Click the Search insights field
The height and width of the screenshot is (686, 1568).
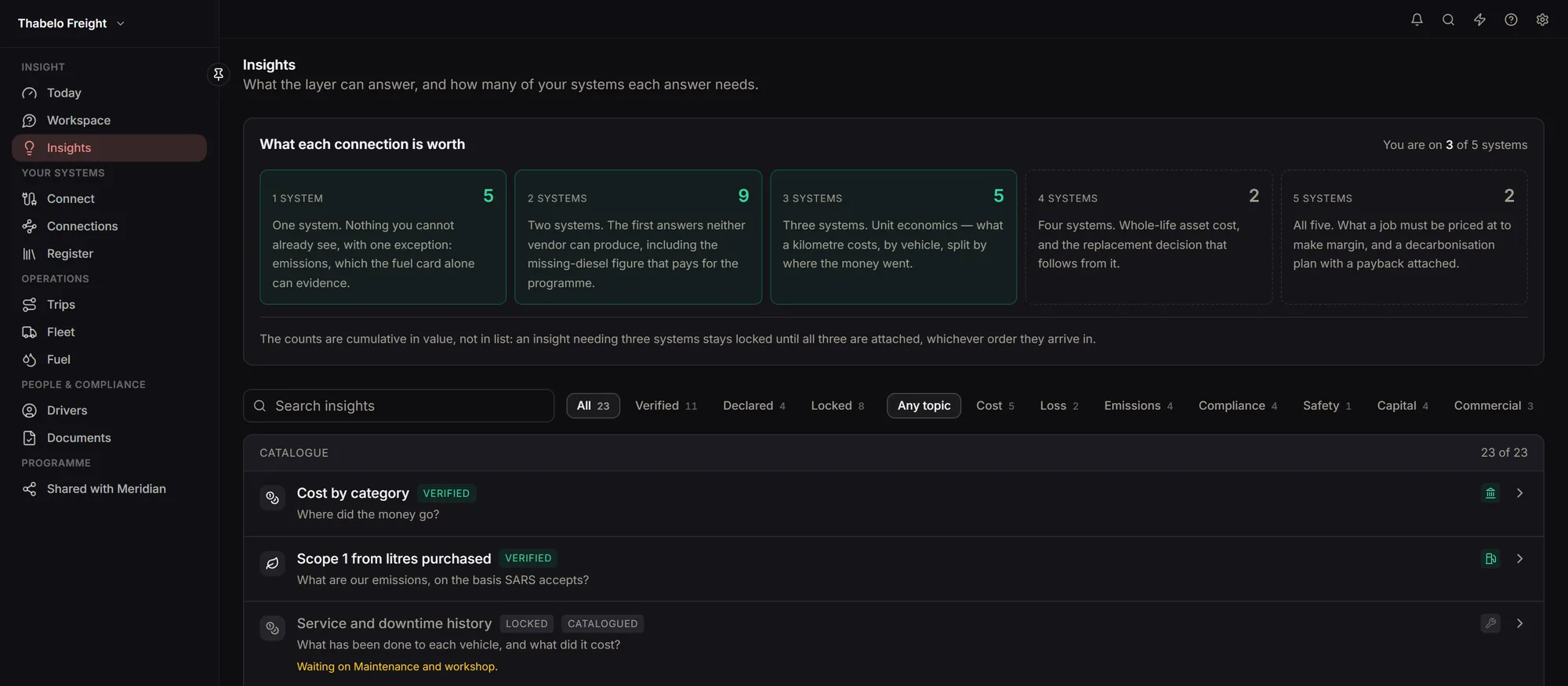(x=398, y=406)
